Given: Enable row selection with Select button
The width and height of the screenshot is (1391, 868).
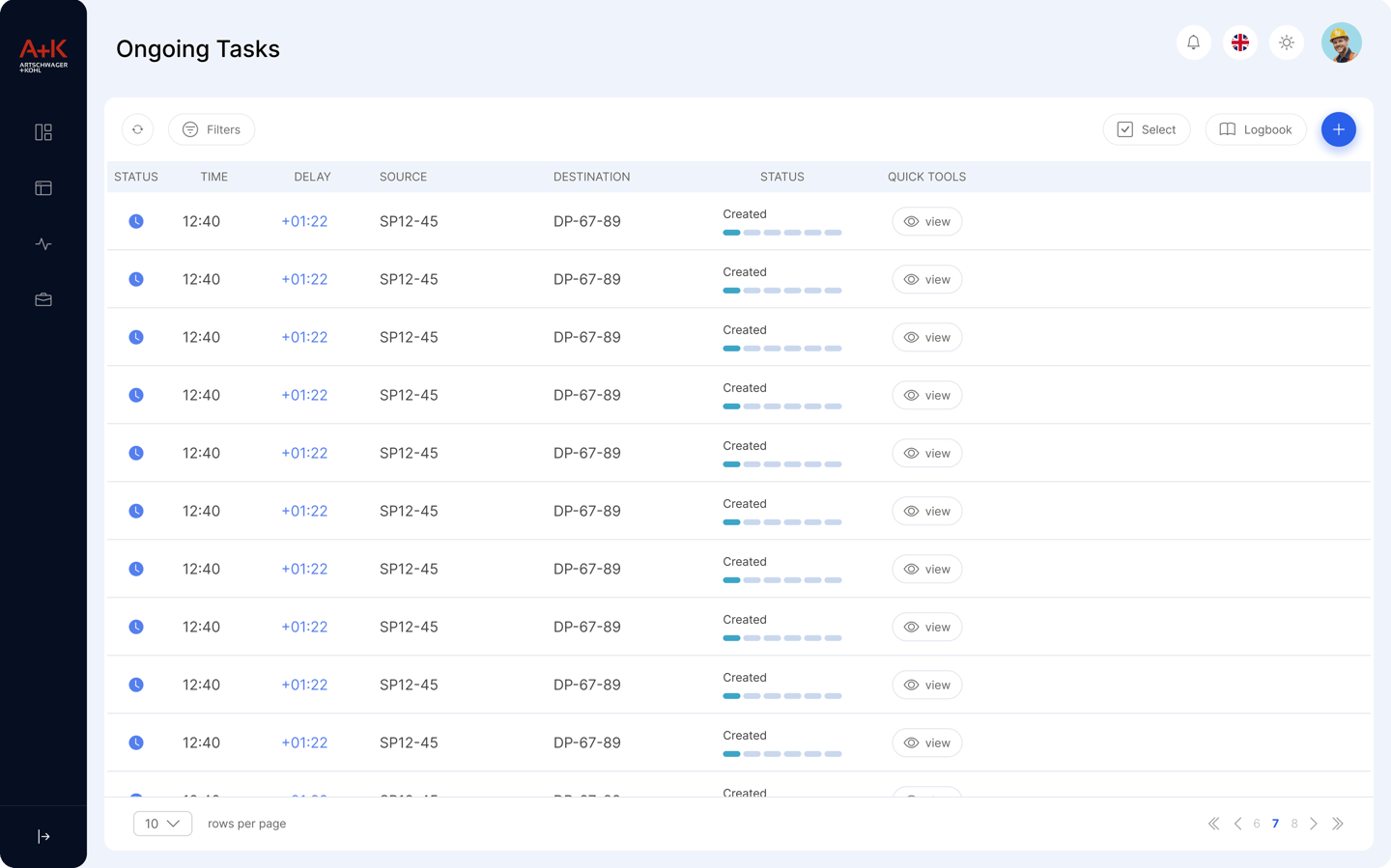Looking at the screenshot, I should tap(1147, 129).
